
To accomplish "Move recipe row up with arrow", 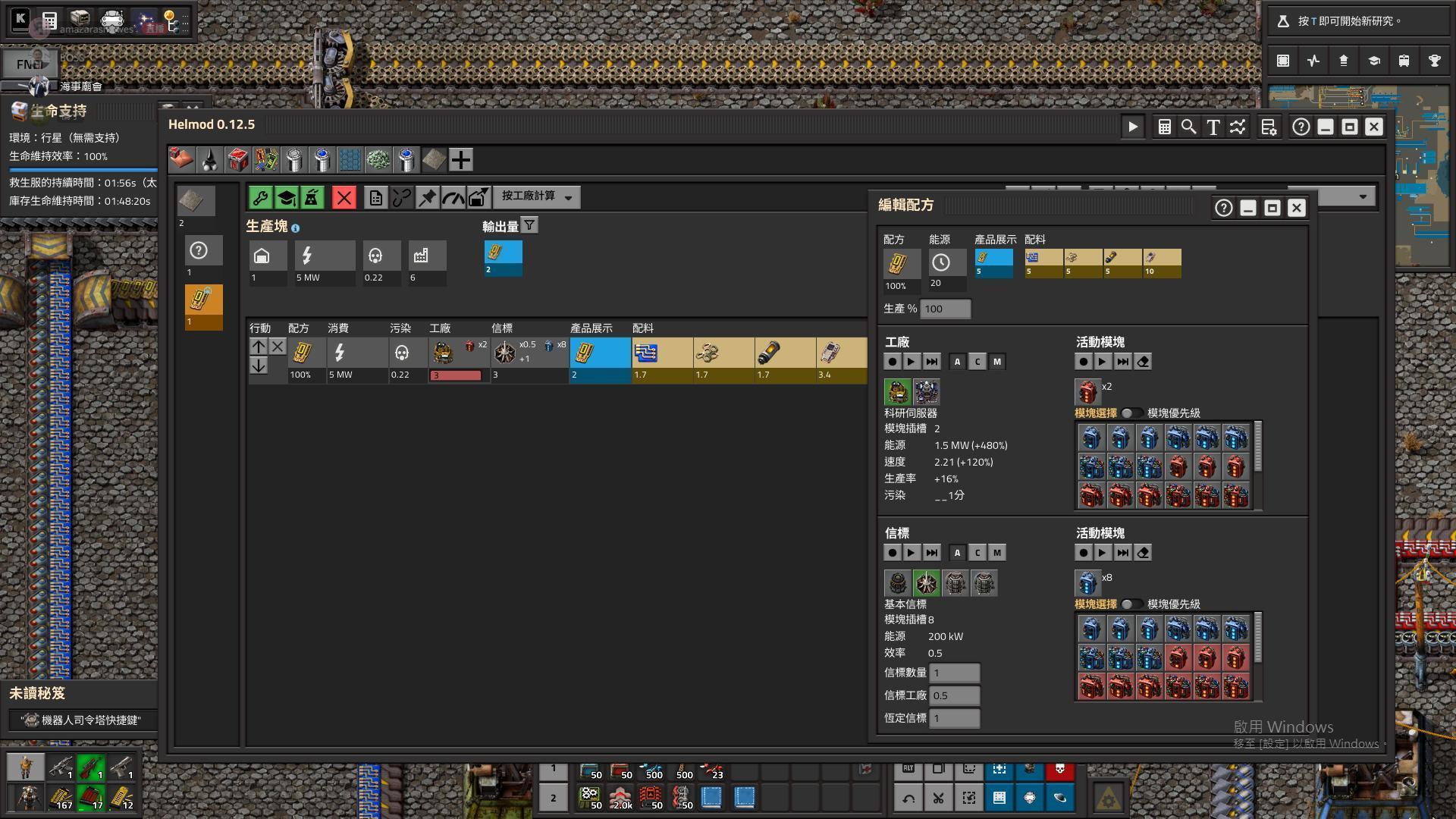I will click(x=259, y=347).
